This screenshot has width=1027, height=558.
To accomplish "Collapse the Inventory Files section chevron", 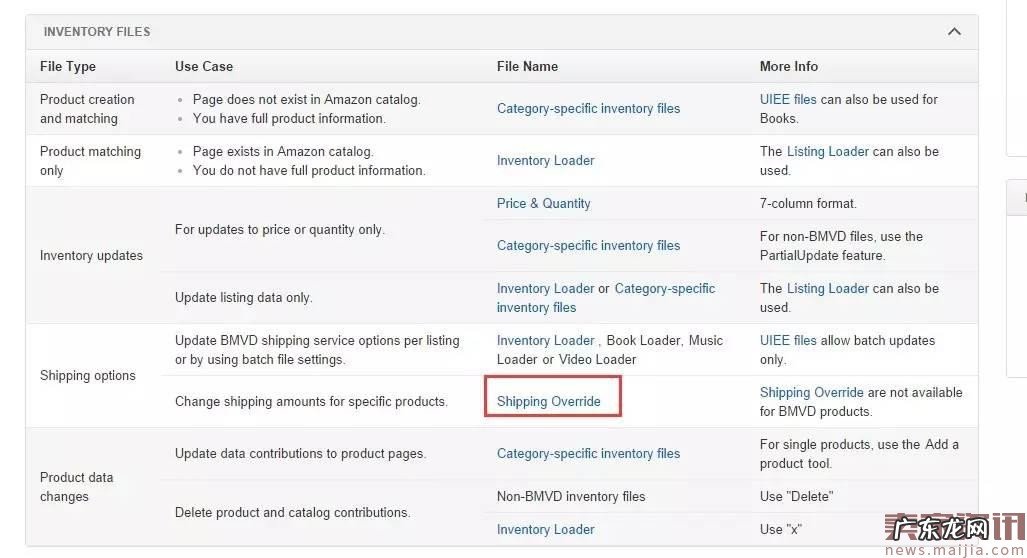I will (x=954, y=32).
